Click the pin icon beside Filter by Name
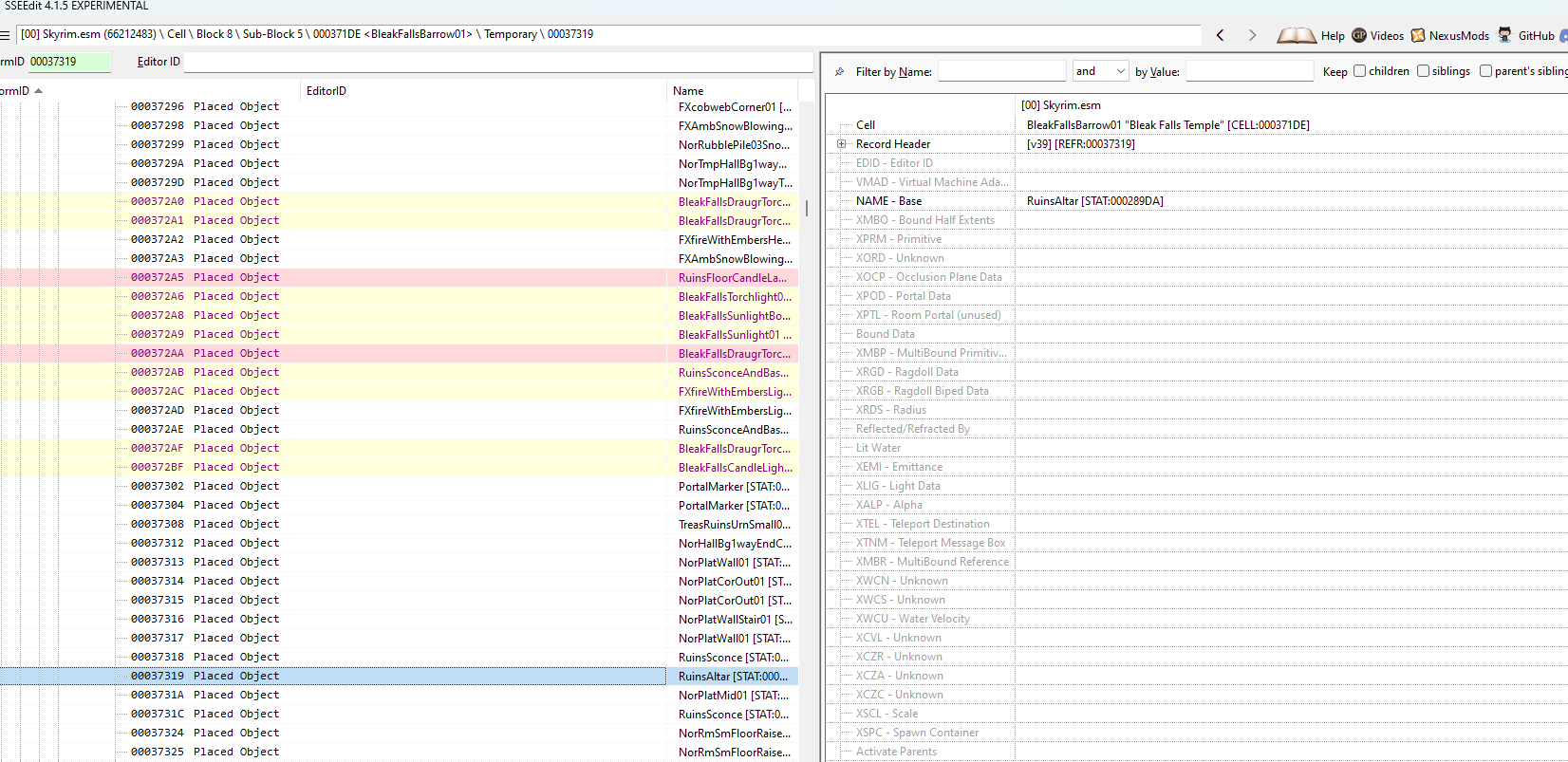Viewport: 1568px width, 762px height. point(839,71)
